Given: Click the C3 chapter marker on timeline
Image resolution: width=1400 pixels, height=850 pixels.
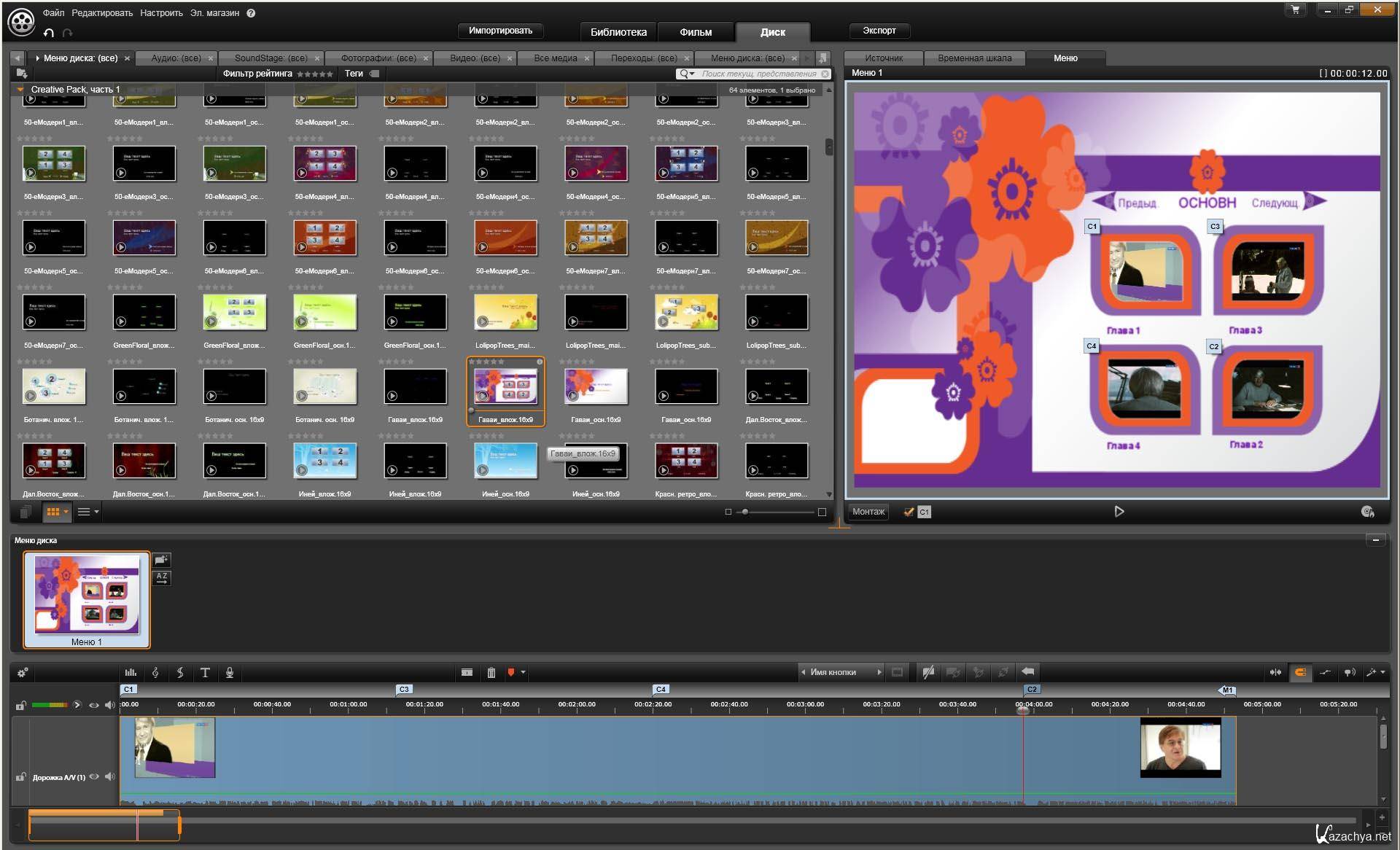Looking at the screenshot, I should [x=404, y=689].
